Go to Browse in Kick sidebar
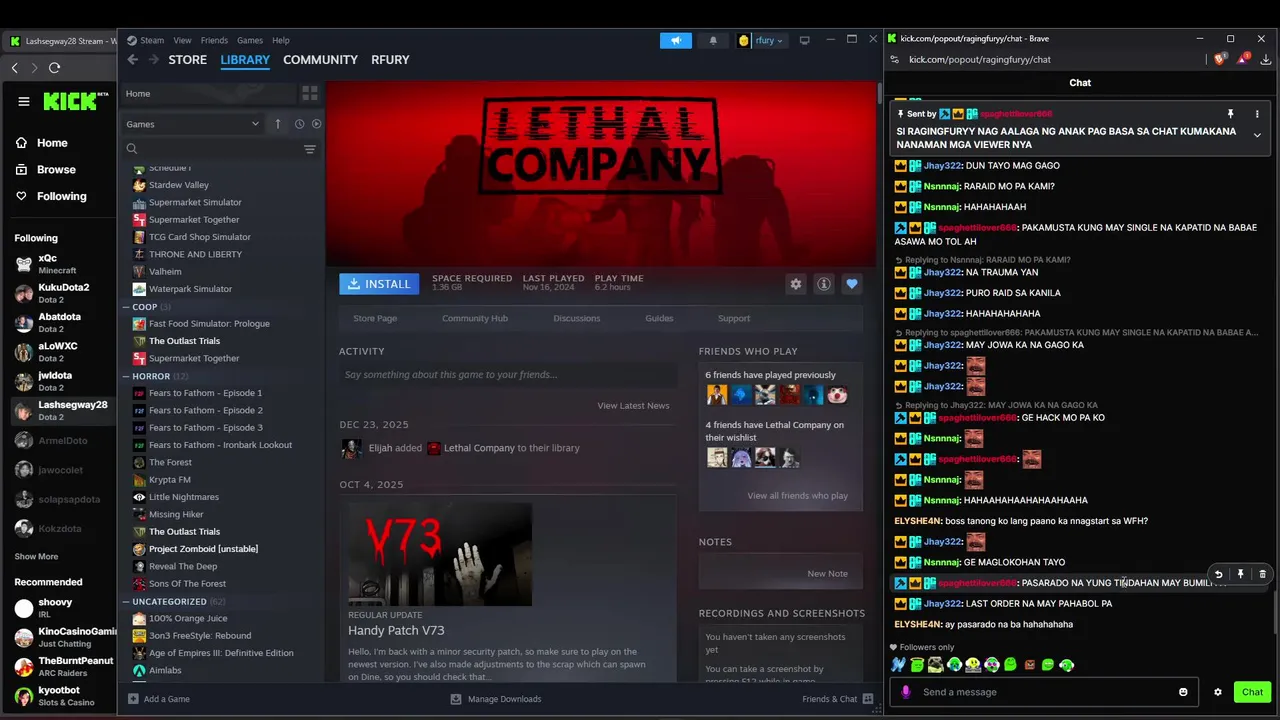Image resolution: width=1280 pixels, height=720 pixels. [x=56, y=170]
